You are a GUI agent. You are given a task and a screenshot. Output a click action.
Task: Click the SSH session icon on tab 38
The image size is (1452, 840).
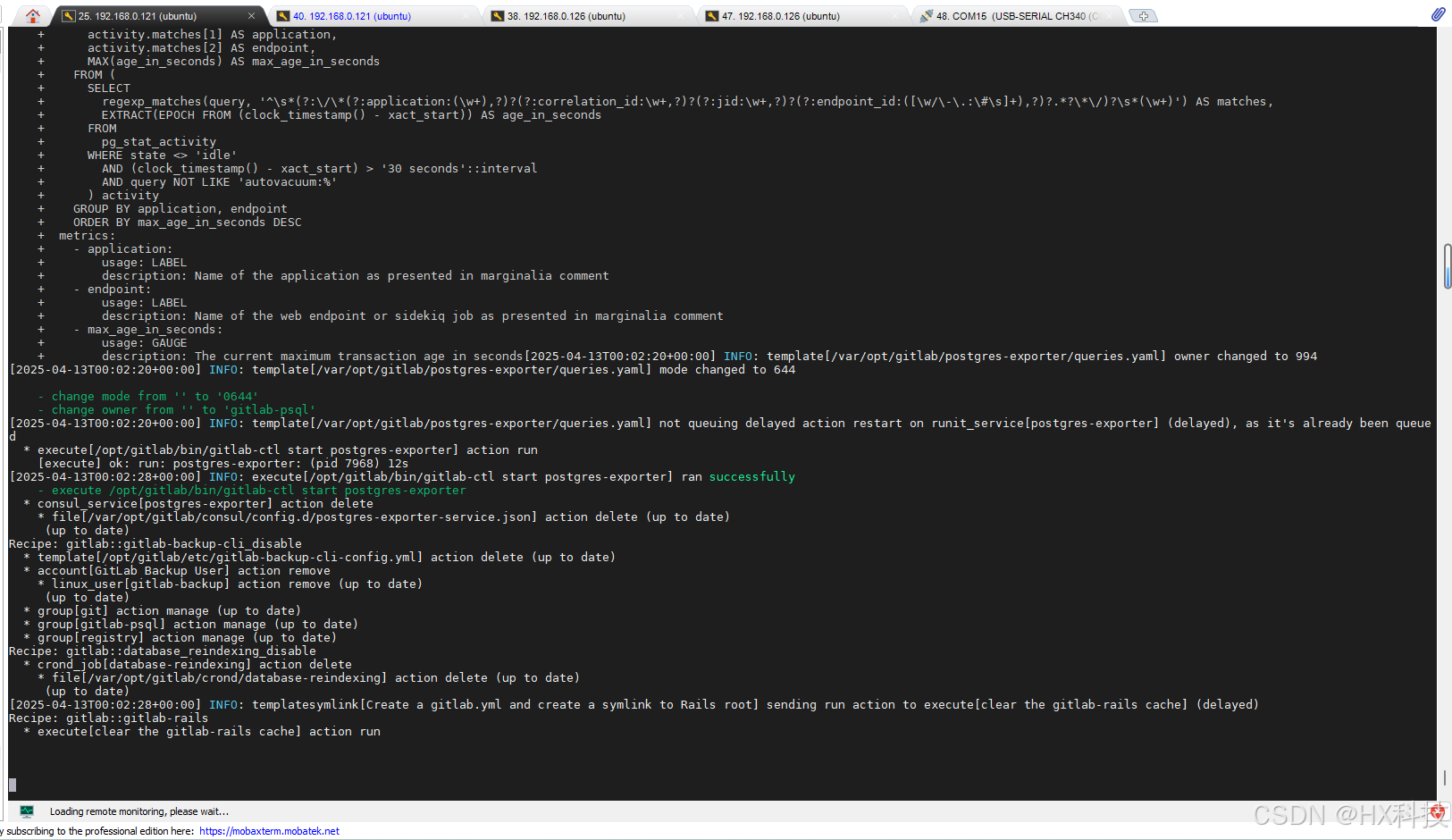coord(498,16)
